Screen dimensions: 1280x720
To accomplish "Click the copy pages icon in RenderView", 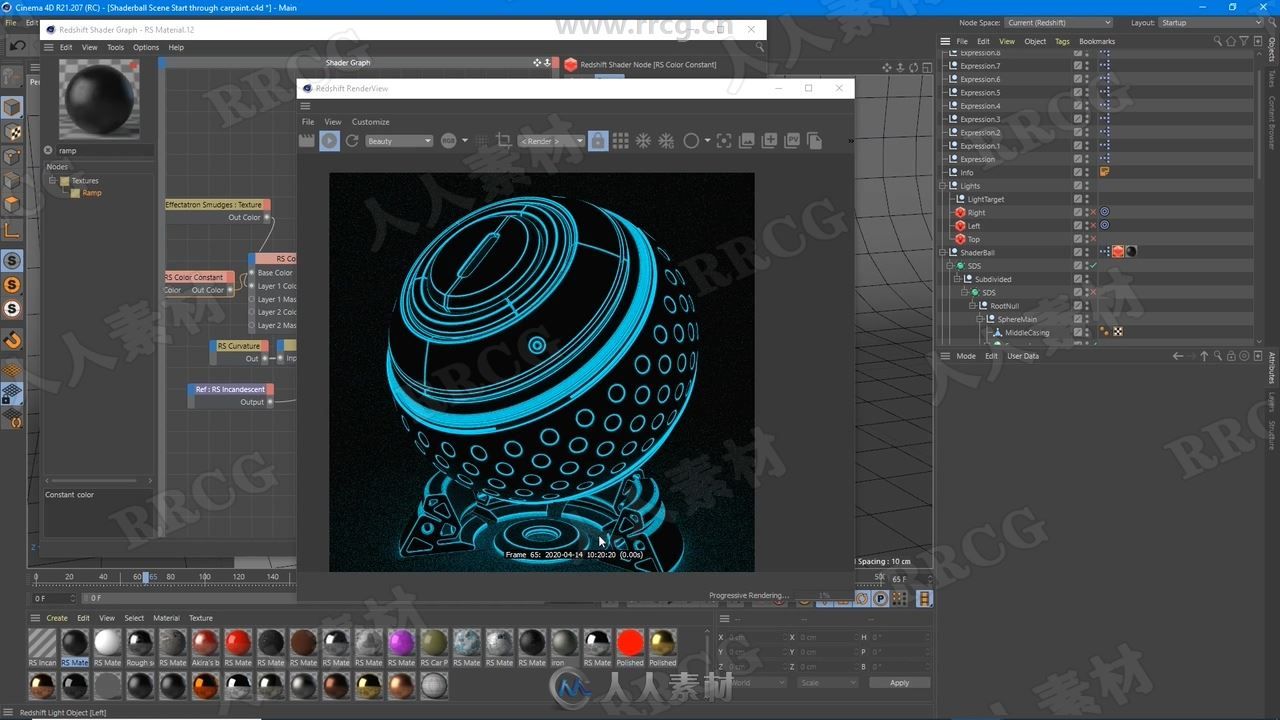I will 814,141.
